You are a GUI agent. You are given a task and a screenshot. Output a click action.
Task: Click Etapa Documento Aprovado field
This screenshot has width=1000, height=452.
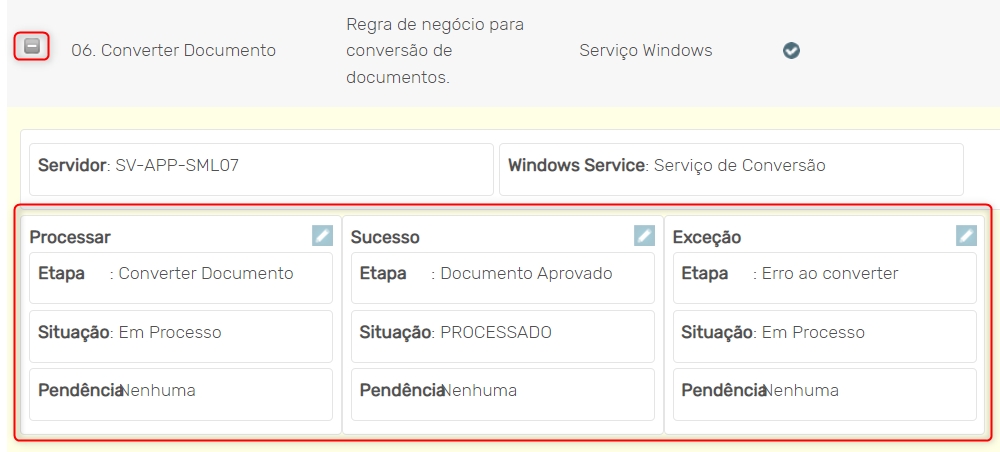(503, 277)
